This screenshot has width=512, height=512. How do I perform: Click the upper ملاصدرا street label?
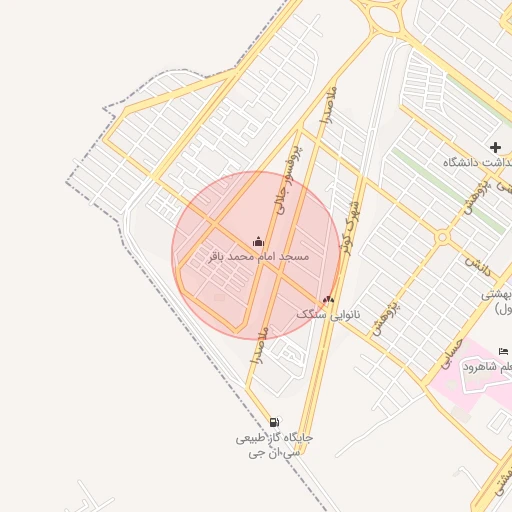[329, 106]
